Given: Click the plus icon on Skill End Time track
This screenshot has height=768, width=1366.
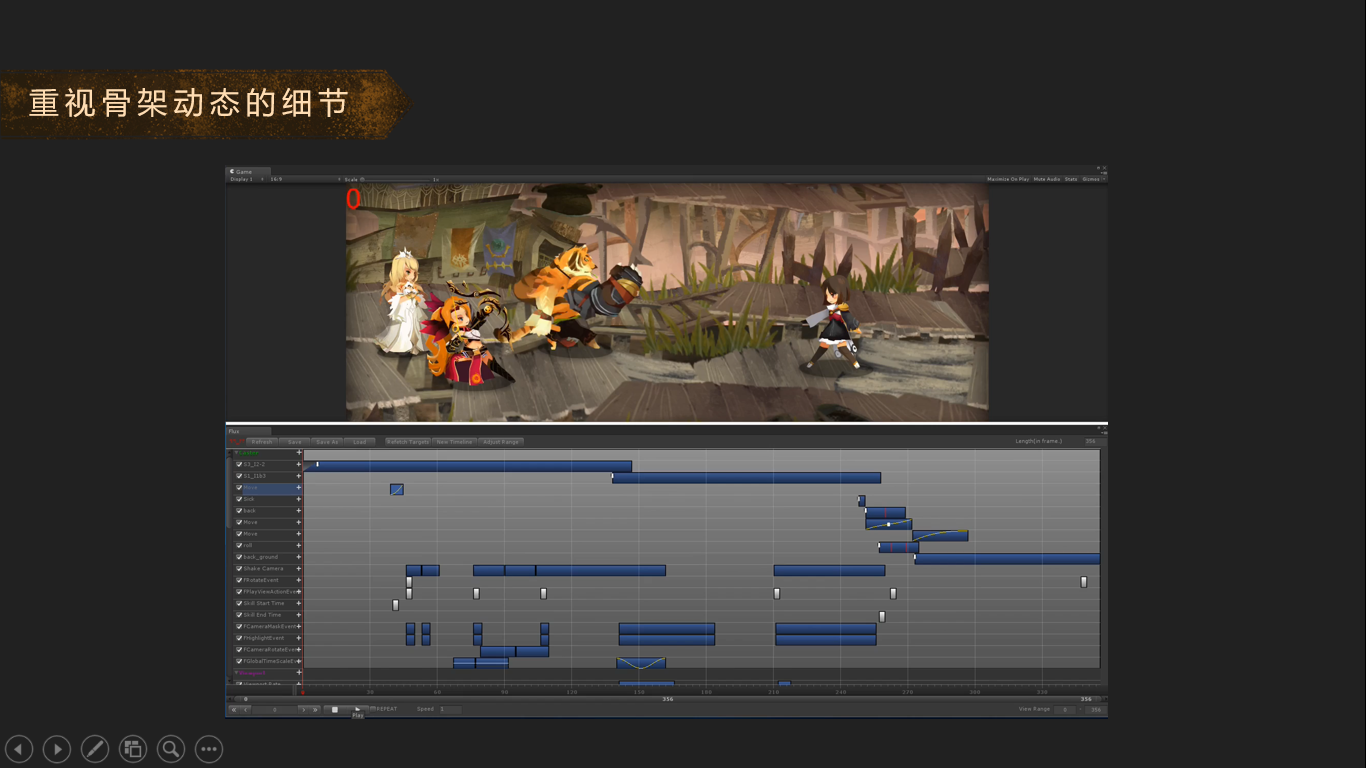Looking at the screenshot, I should (x=298, y=615).
